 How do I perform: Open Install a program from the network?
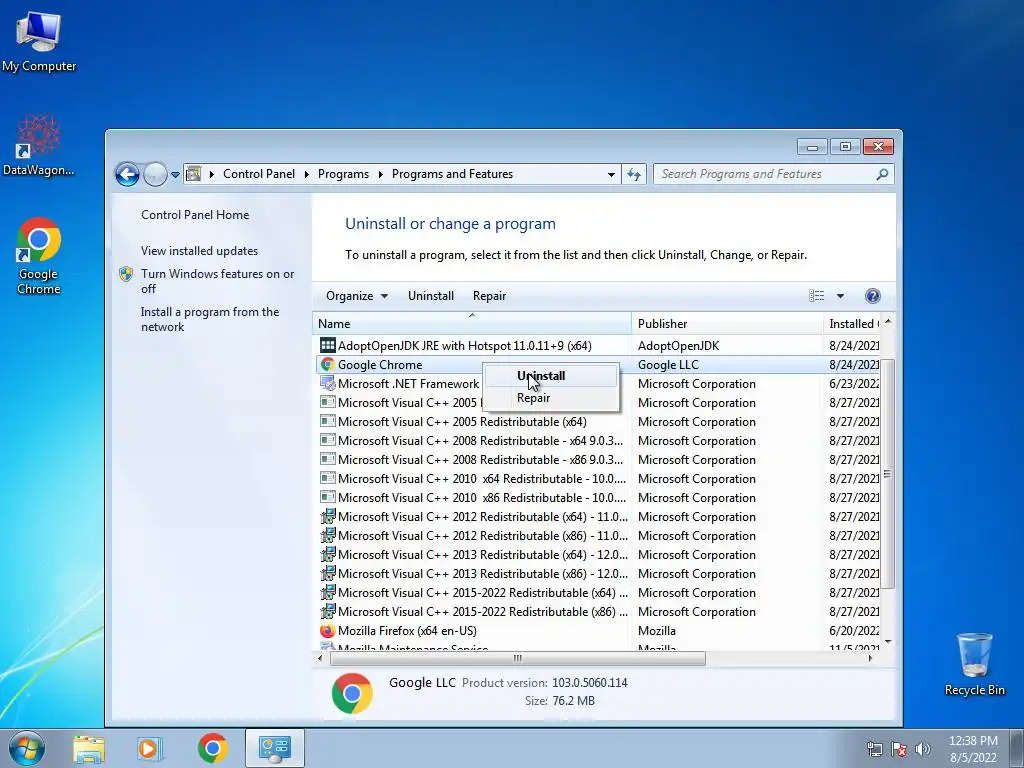pyautogui.click(x=210, y=319)
